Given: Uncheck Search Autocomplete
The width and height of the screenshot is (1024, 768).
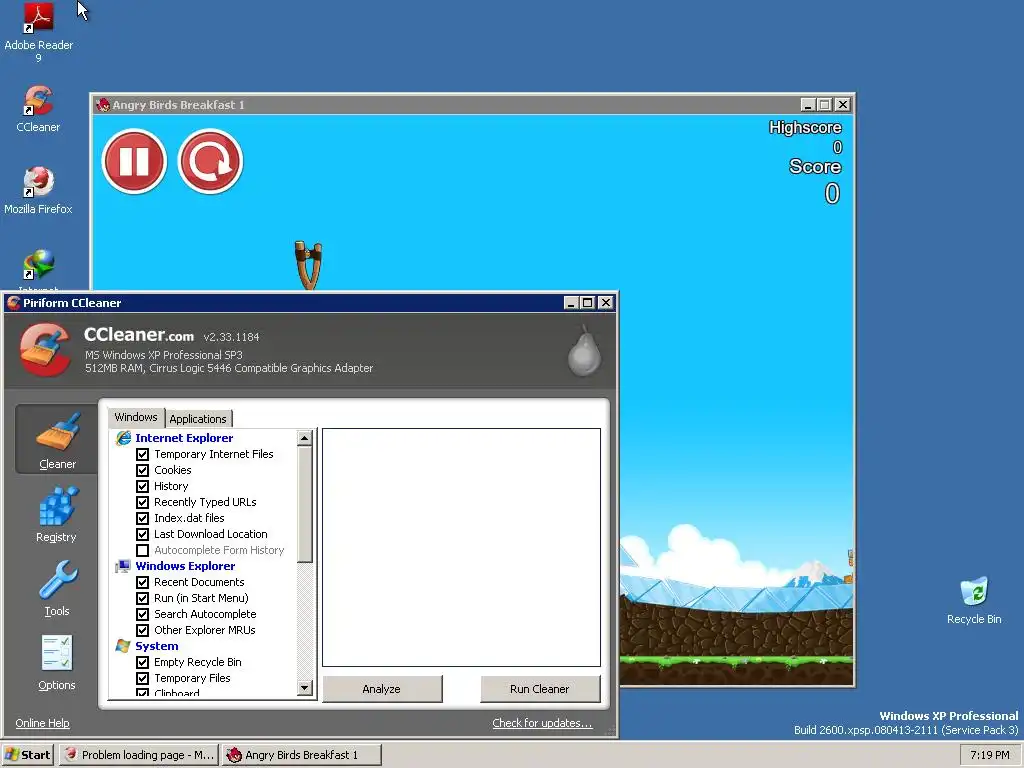Looking at the screenshot, I should (x=142, y=614).
